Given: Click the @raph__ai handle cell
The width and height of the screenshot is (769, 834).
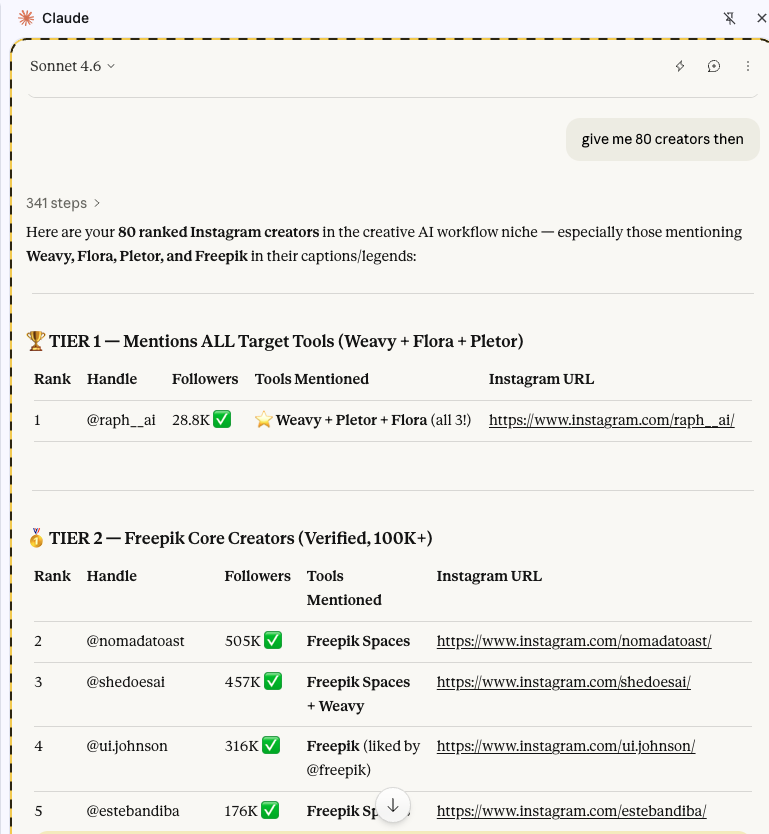Looking at the screenshot, I should click(x=121, y=420).
